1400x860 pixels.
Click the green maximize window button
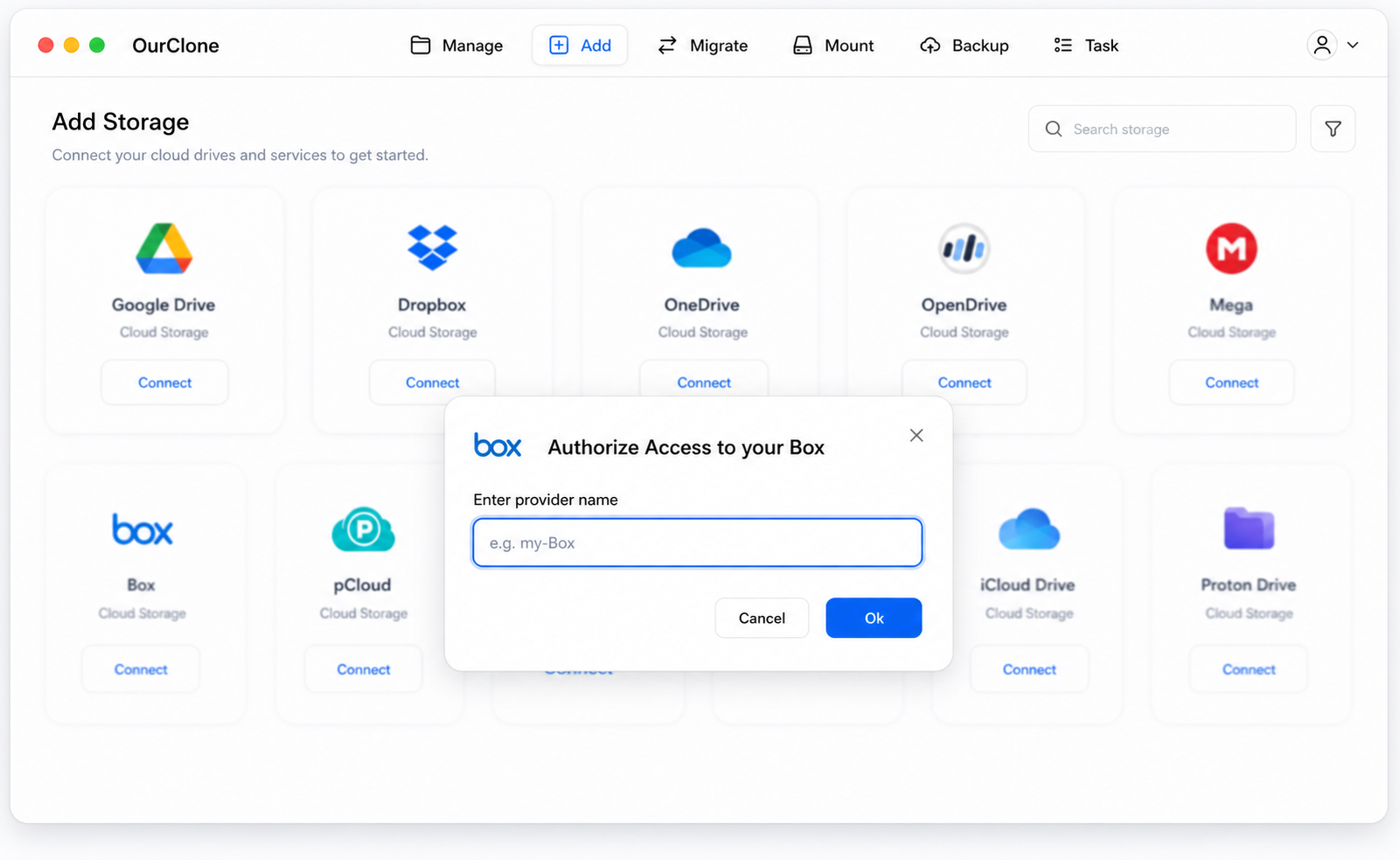click(x=97, y=45)
